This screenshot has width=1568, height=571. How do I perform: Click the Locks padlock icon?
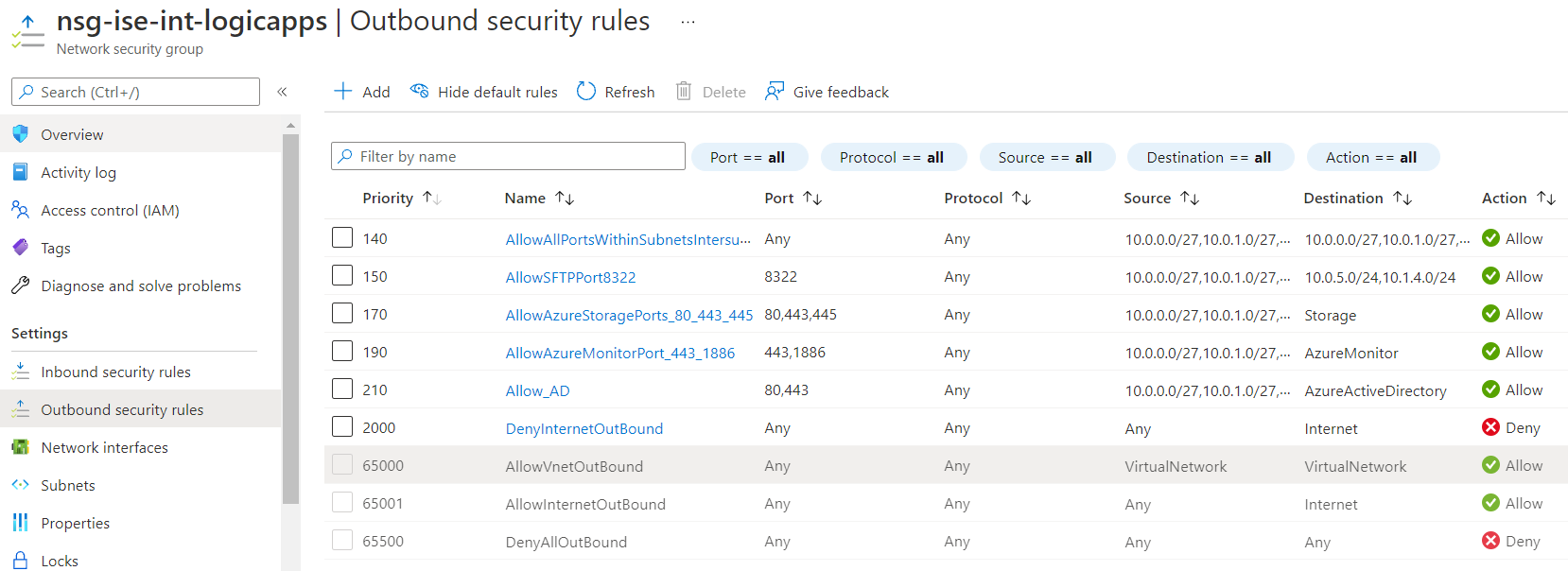click(x=20, y=561)
